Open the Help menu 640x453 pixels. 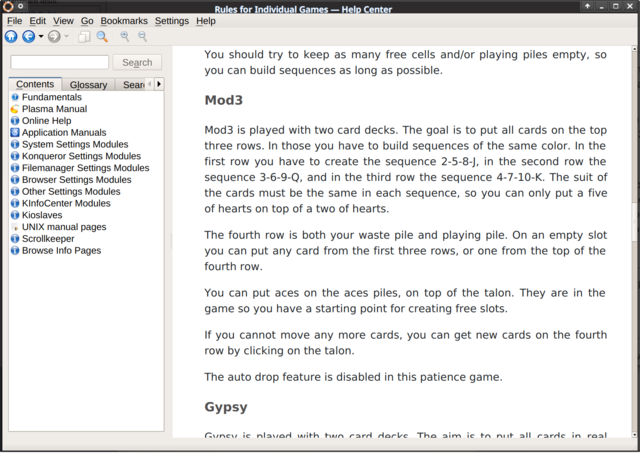click(206, 21)
